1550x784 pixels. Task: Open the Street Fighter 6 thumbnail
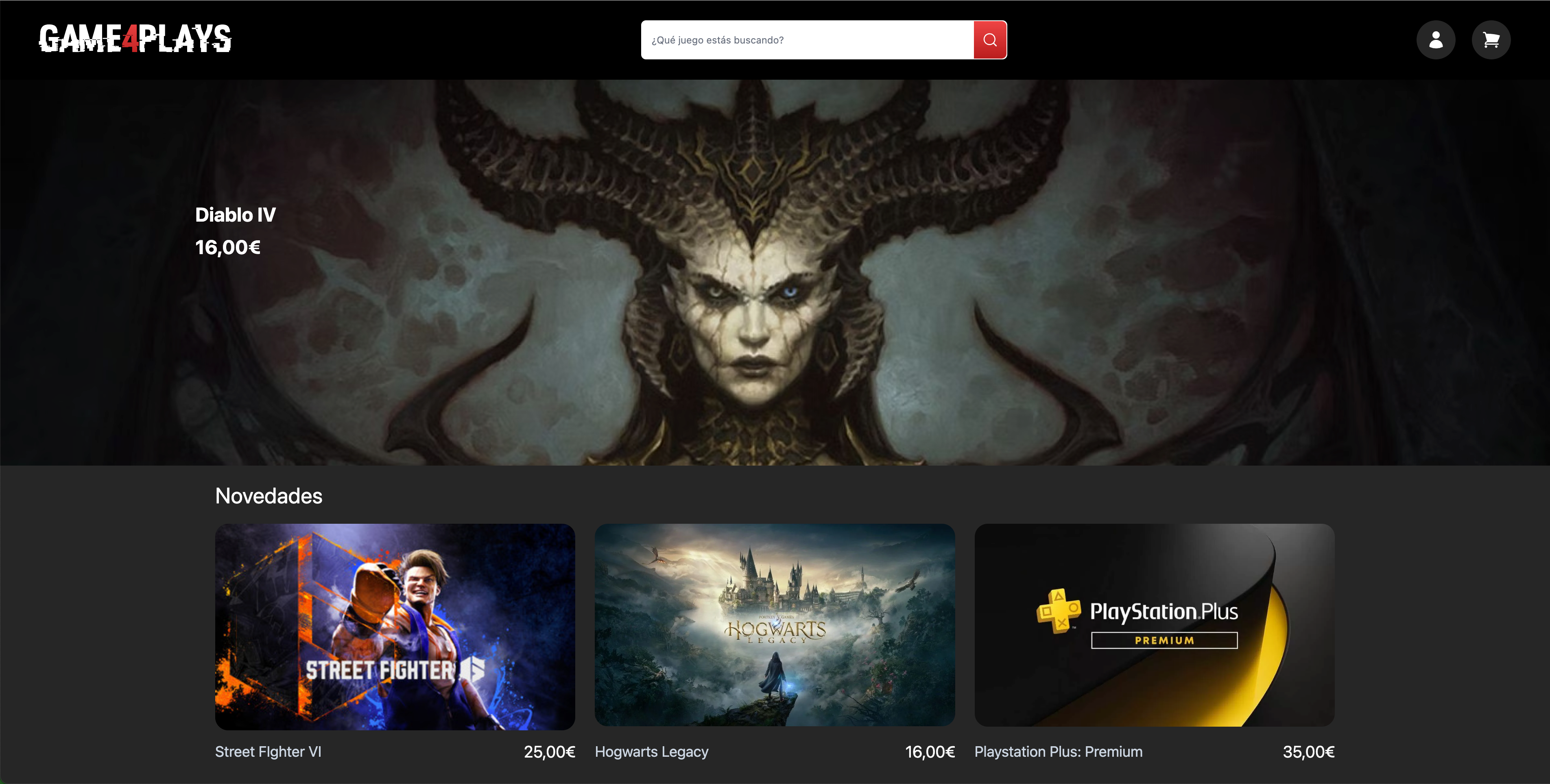(x=395, y=627)
